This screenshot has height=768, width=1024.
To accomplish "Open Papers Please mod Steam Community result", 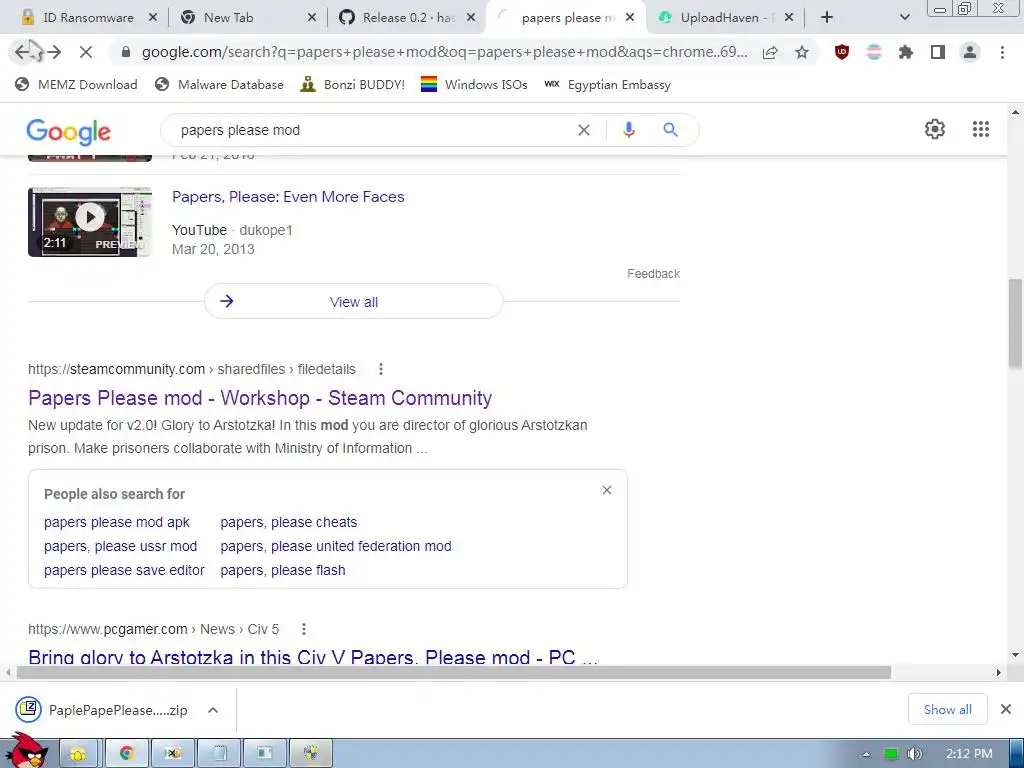I will [260, 398].
